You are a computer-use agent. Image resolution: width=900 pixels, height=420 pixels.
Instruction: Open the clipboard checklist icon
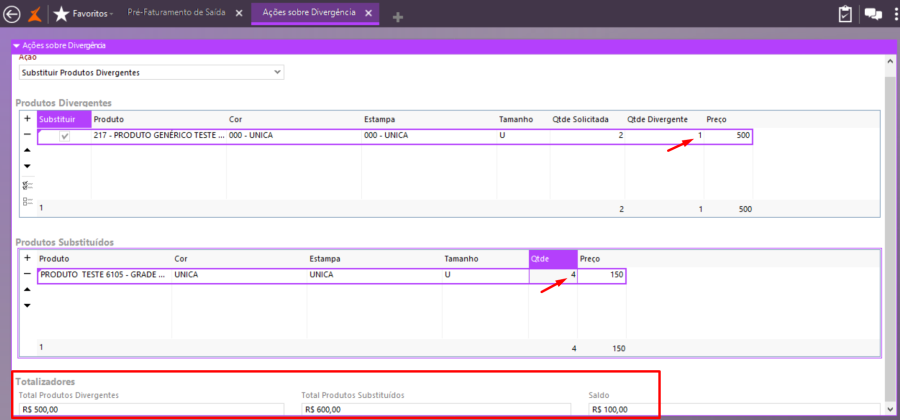[845, 14]
